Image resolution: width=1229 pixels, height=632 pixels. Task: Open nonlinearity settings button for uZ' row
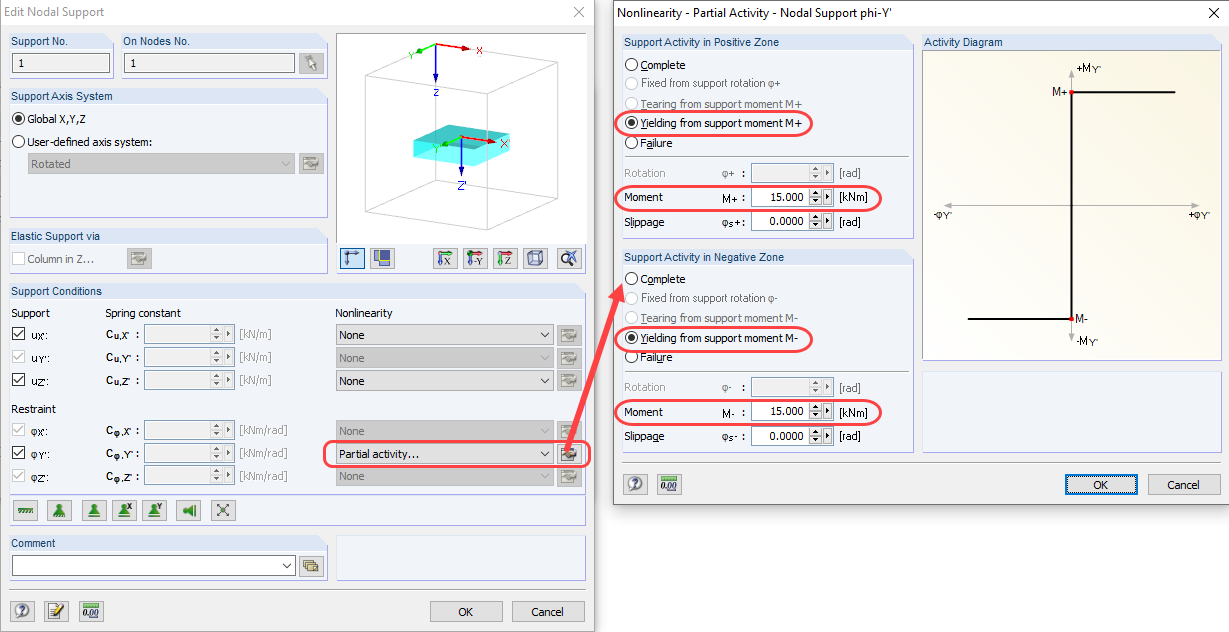[569, 380]
